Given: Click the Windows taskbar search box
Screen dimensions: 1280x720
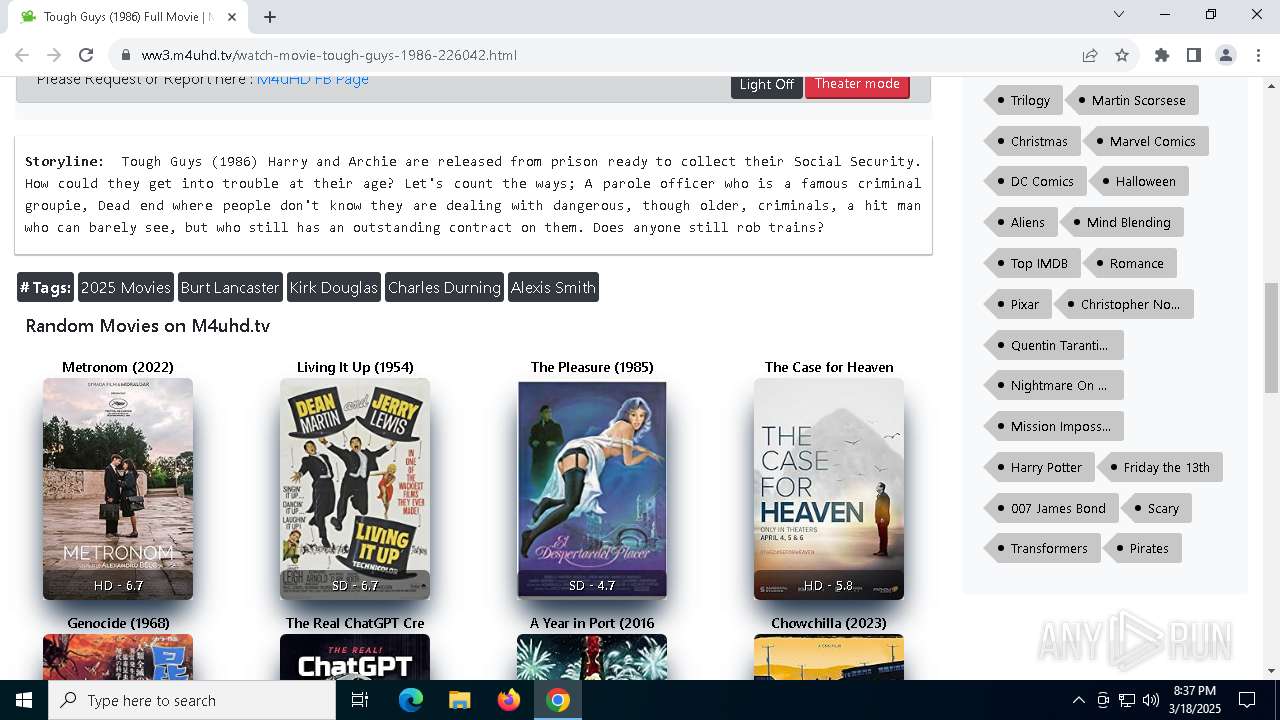Looking at the screenshot, I should (x=192, y=700).
